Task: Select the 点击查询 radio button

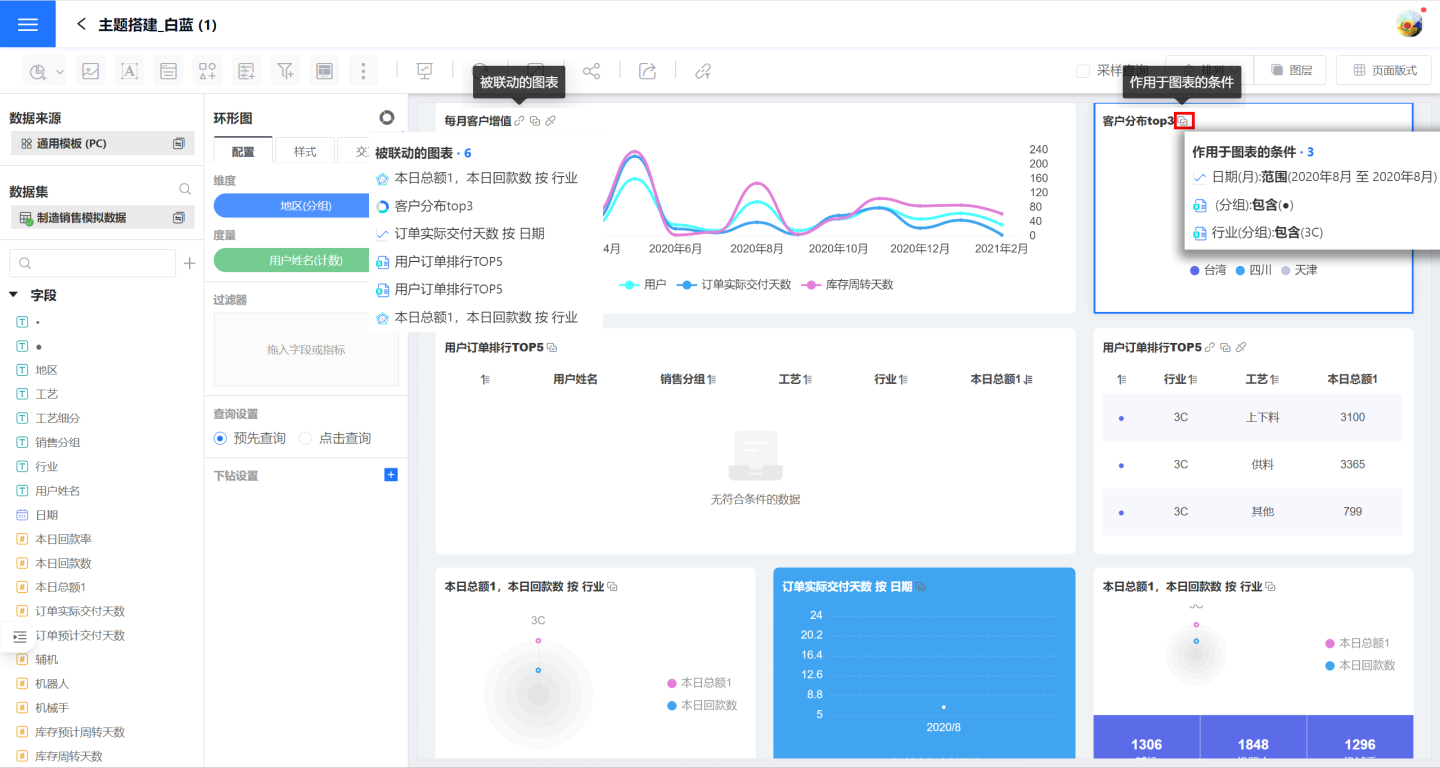Action: [x=306, y=438]
